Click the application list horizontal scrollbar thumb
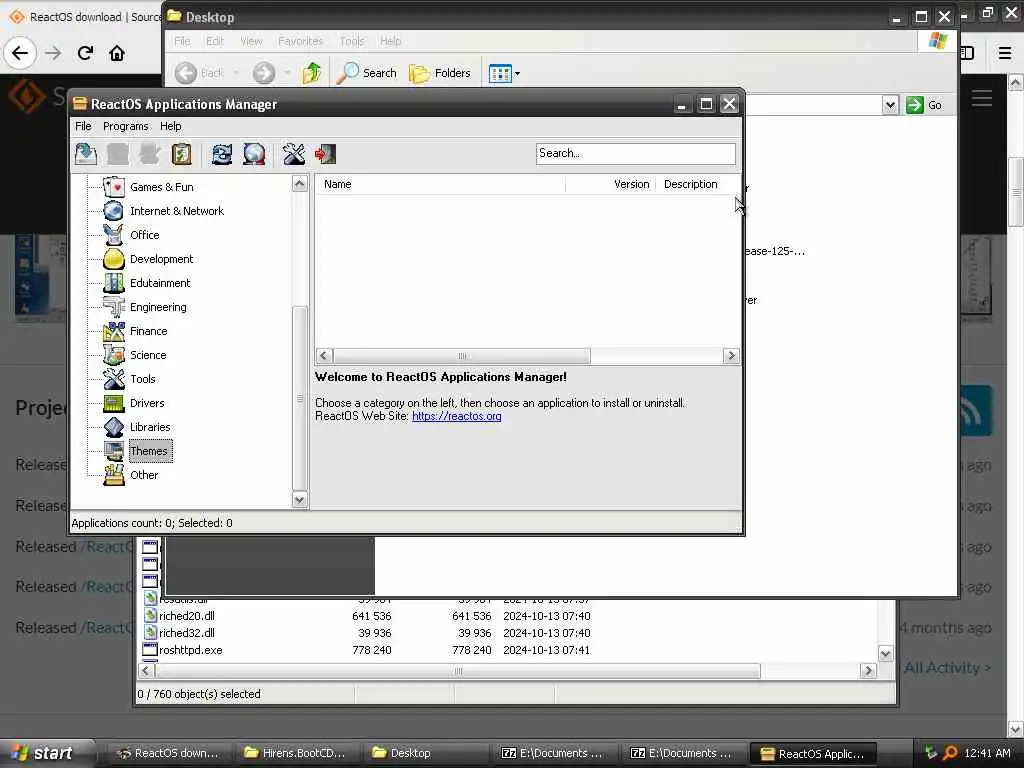 pyautogui.click(x=462, y=356)
